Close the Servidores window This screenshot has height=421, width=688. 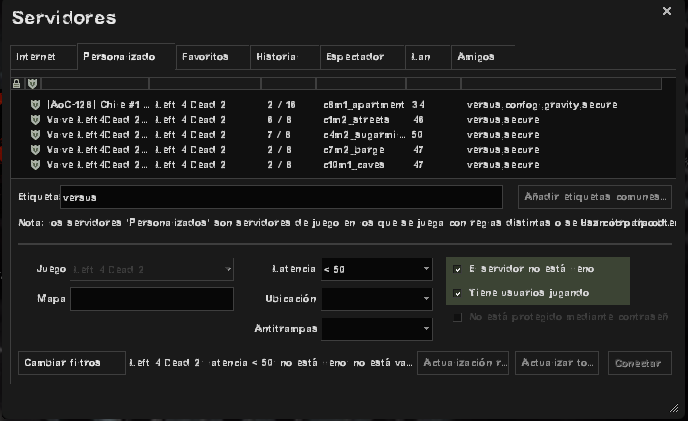coord(667,11)
